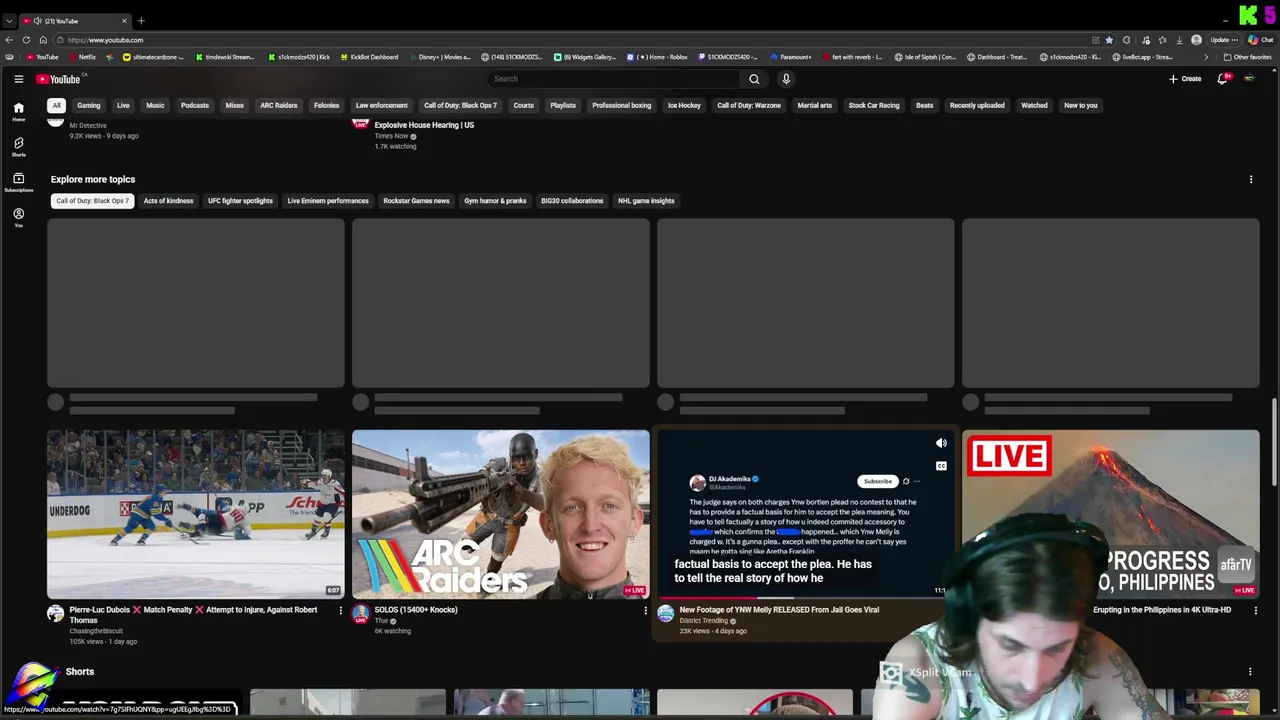Screen dimensions: 1280x720
Task: Start voice search with microphone
Action: coord(786,79)
